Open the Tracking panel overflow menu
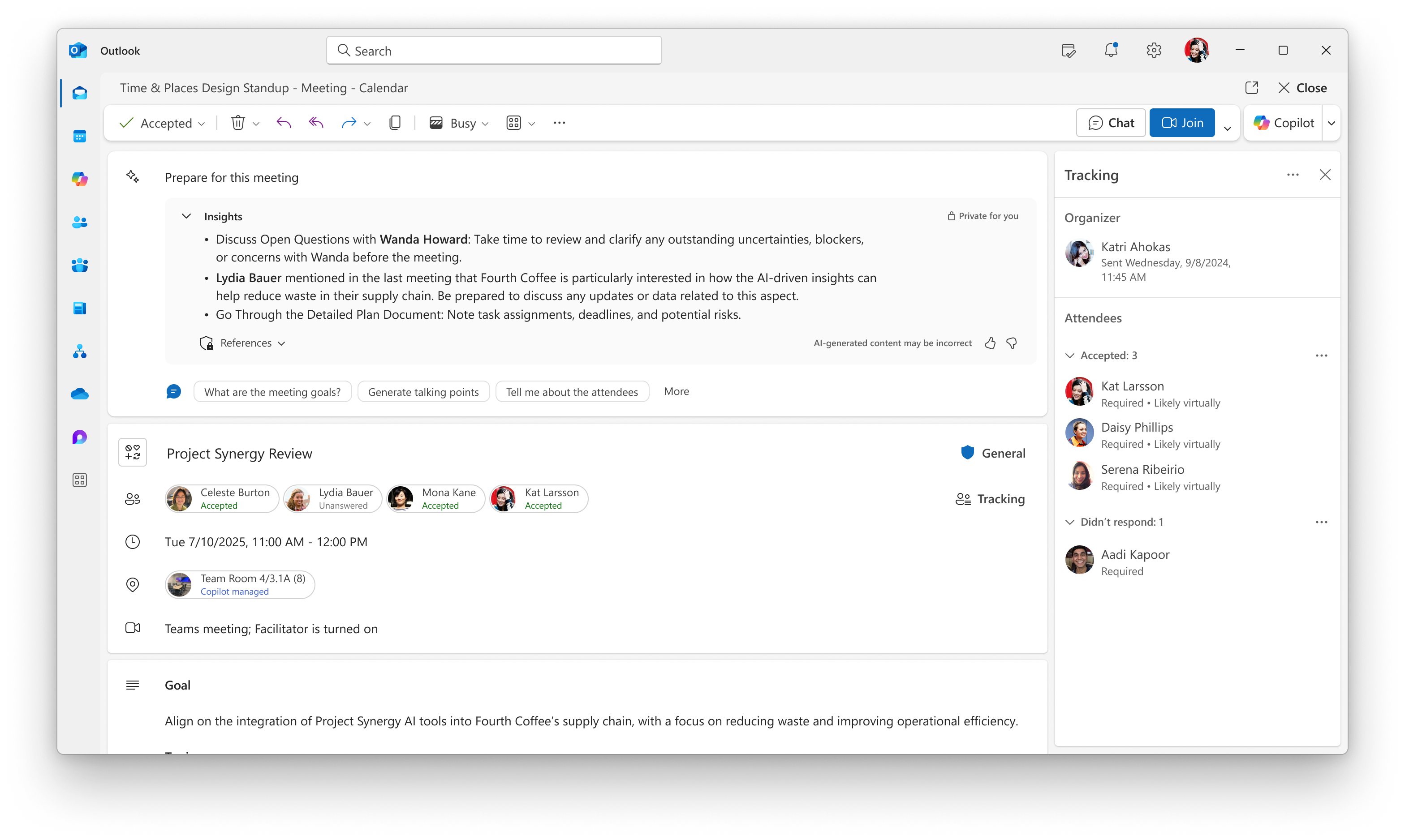The height and width of the screenshot is (840, 1405). (x=1293, y=174)
